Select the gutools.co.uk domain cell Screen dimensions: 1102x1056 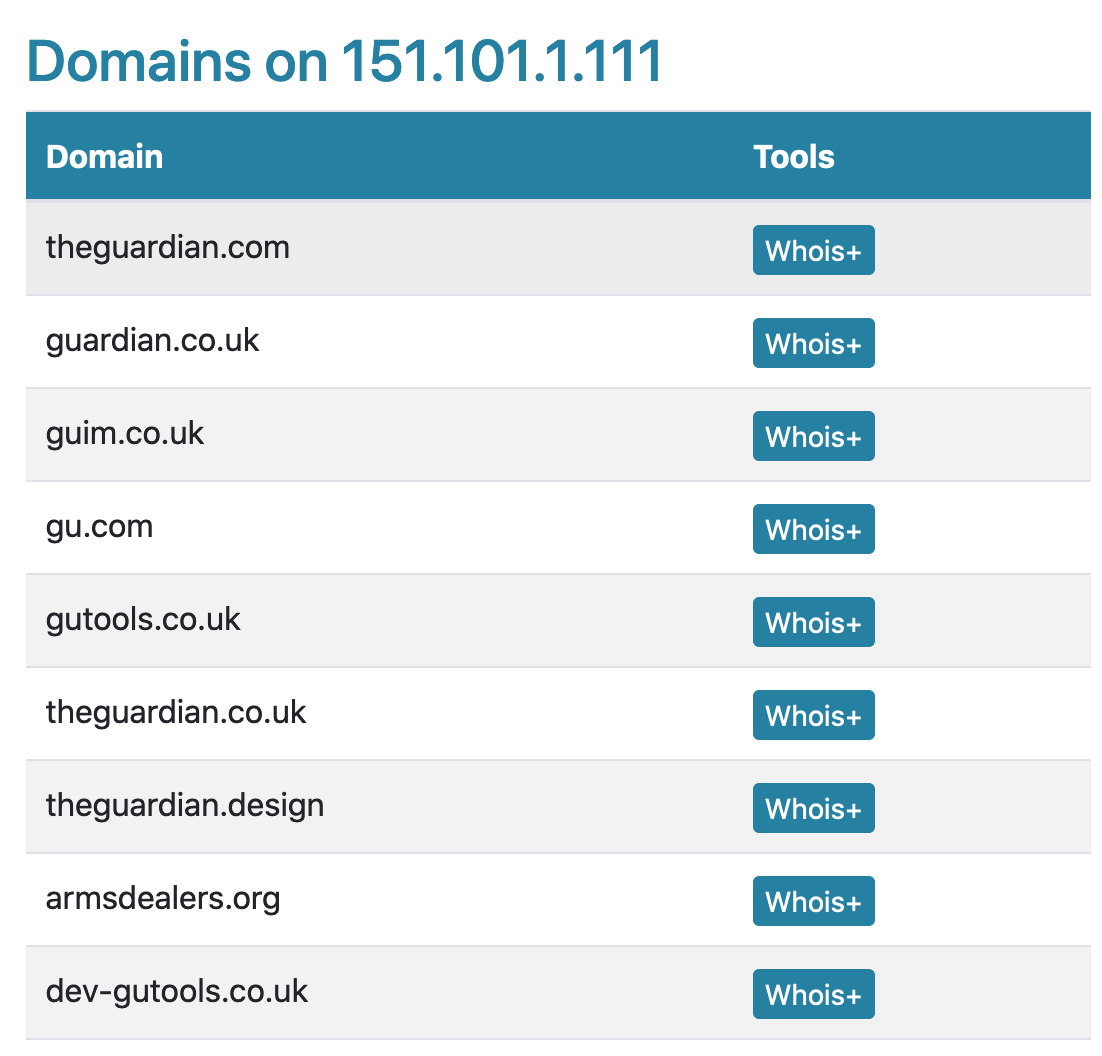143,620
